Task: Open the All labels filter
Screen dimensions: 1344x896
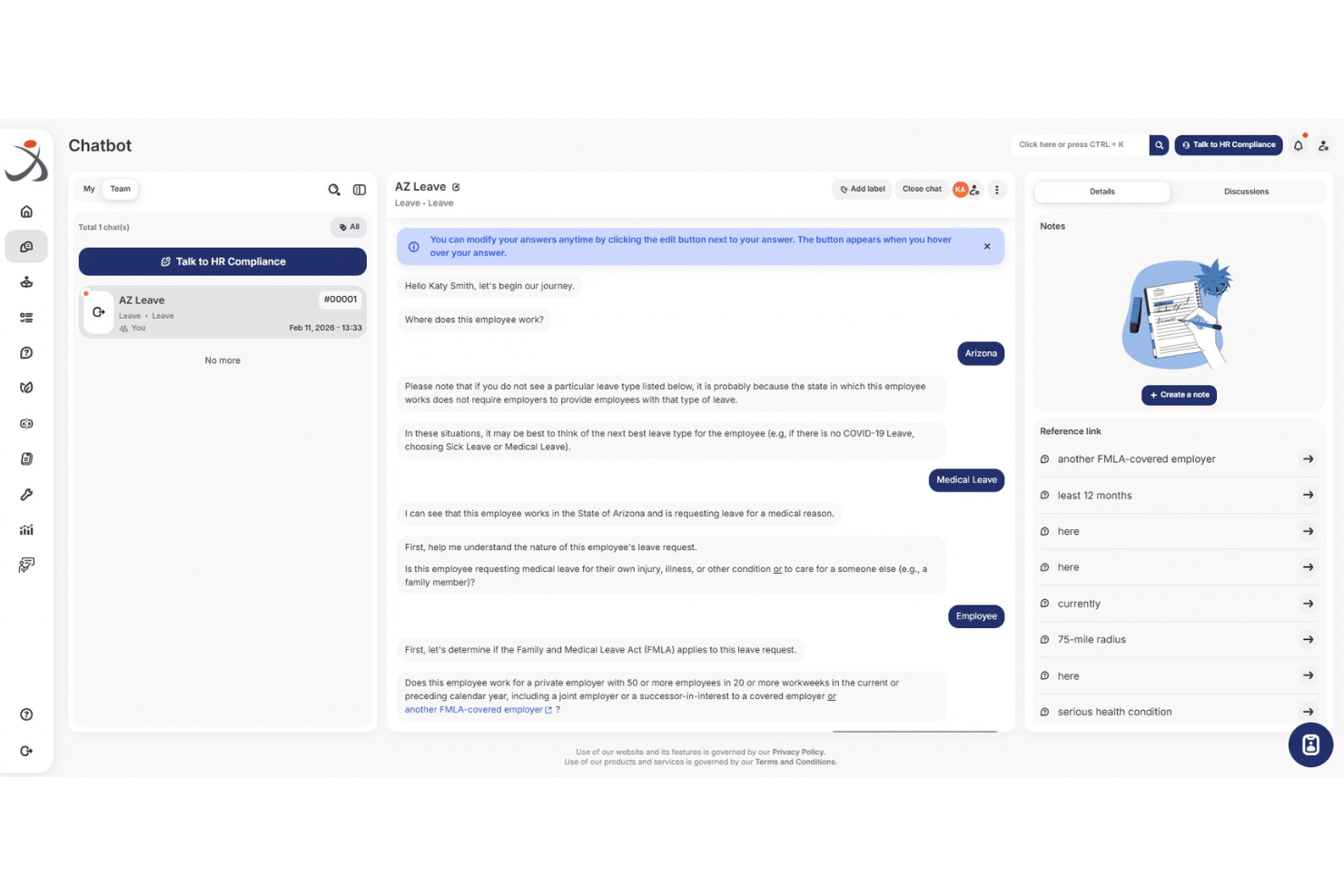Action: pyautogui.click(x=350, y=227)
